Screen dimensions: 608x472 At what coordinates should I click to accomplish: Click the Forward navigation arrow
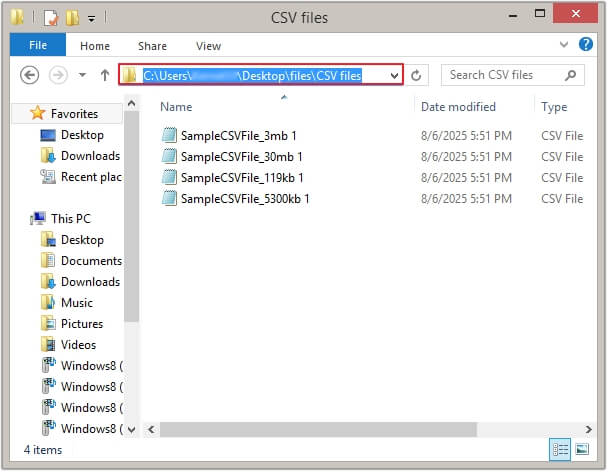58,75
